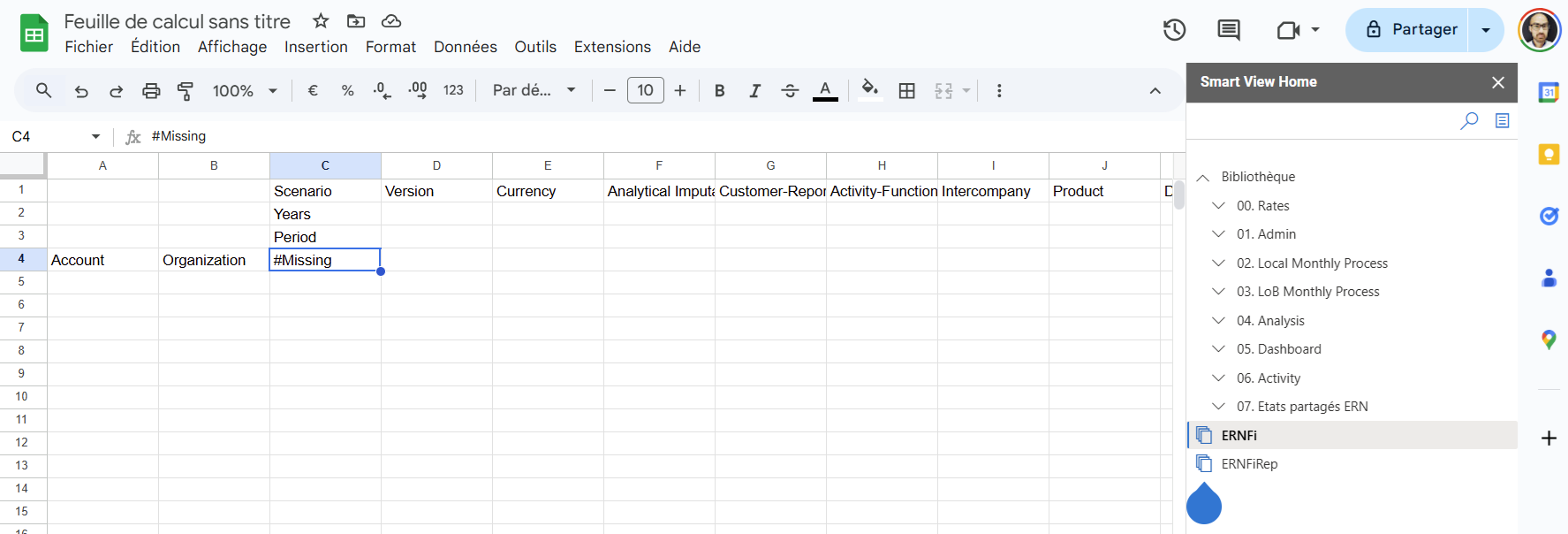Decrease font size with minus button
Viewport: 1568px width, 534px height.
[610, 90]
